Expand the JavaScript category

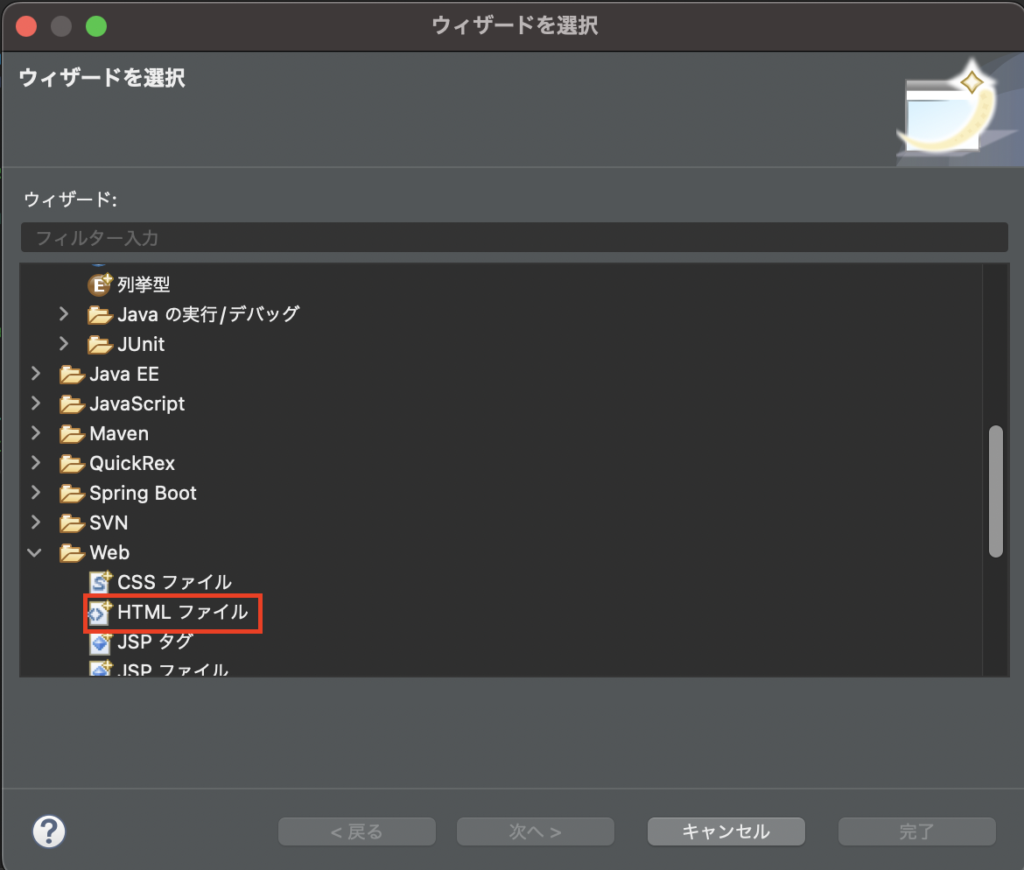(x=36, y=404)
